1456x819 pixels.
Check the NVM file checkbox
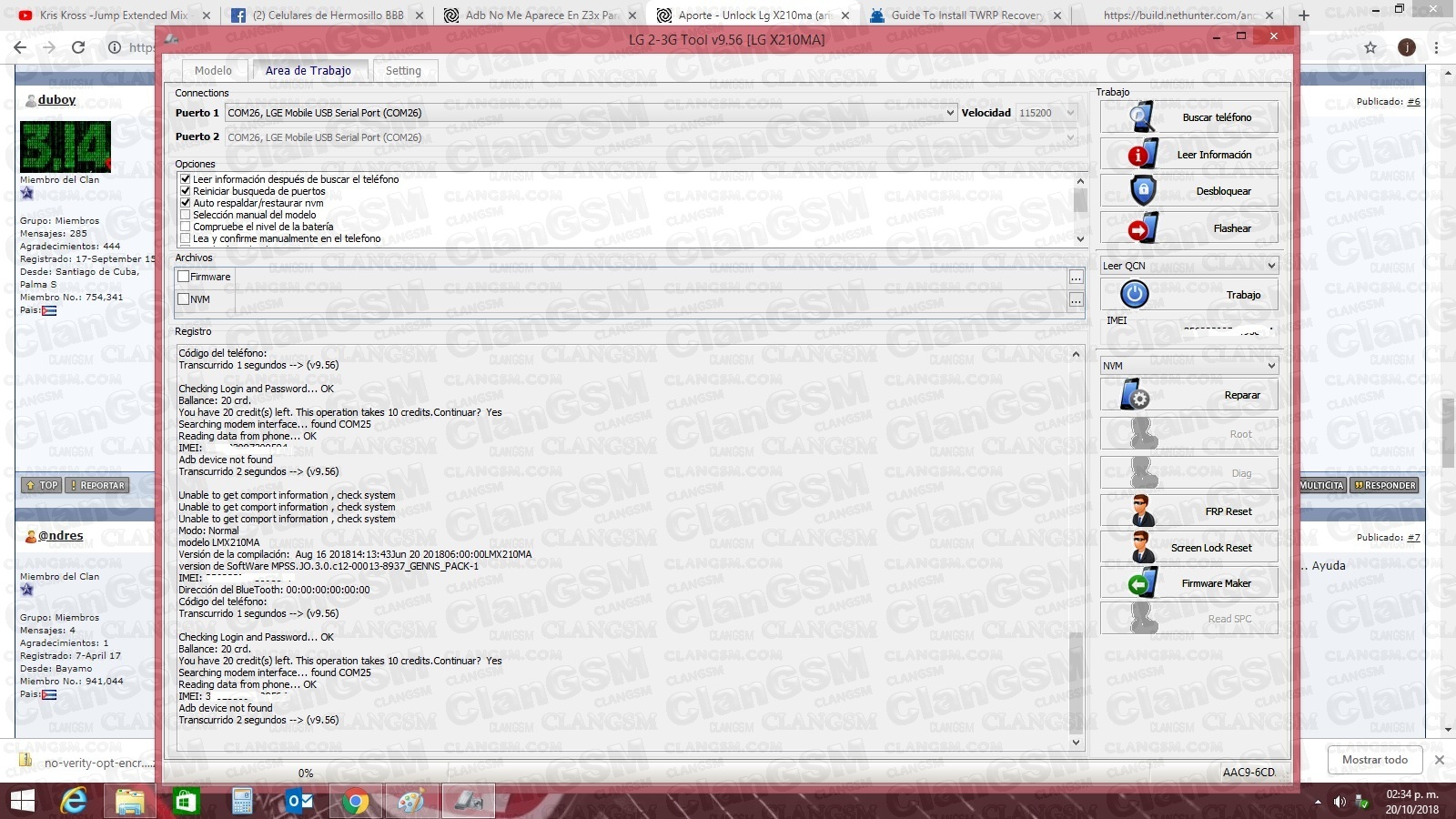(184, 298)
